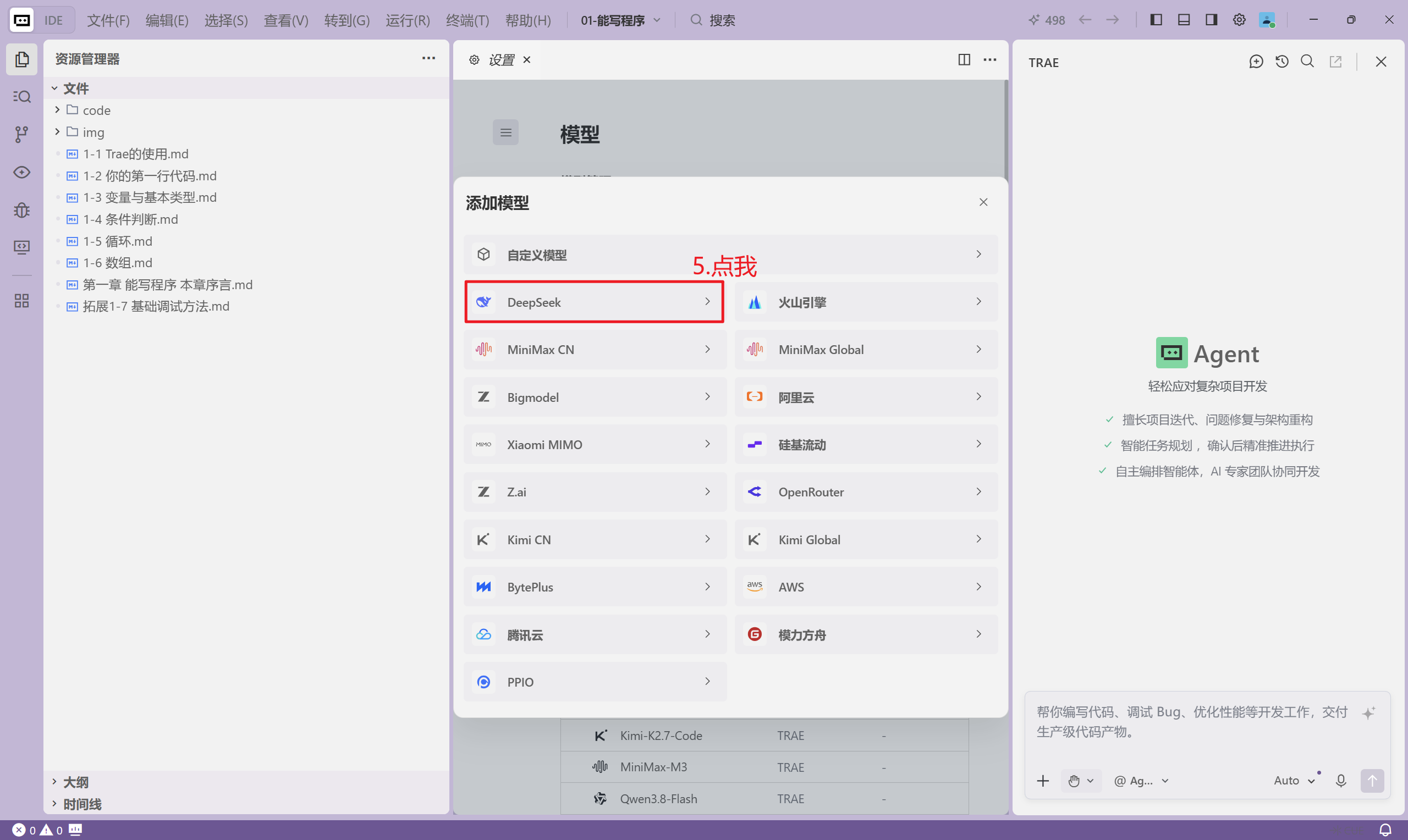The height and width of the screenshot is (840, 1408).
Task: Click the plus add context icon in chat
Action: click(x=1043, y=781)
